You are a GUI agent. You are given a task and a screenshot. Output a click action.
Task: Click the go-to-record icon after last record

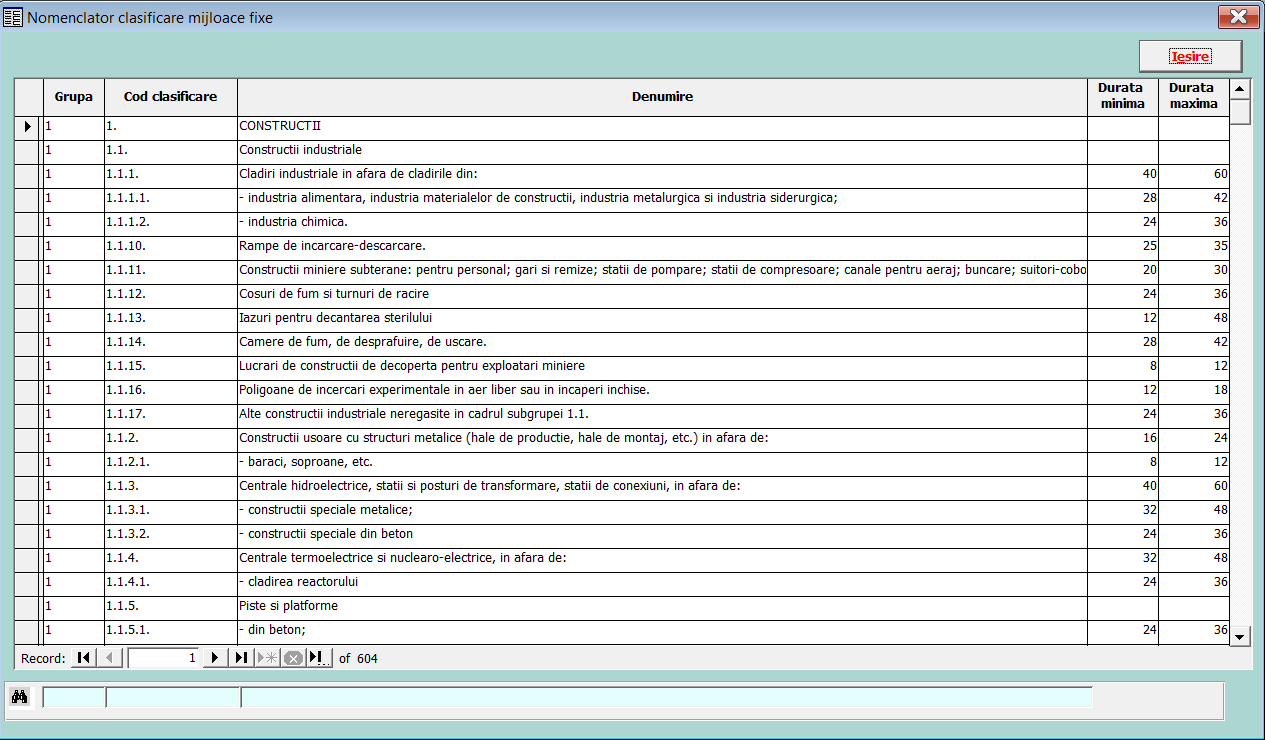coord(317,657)
